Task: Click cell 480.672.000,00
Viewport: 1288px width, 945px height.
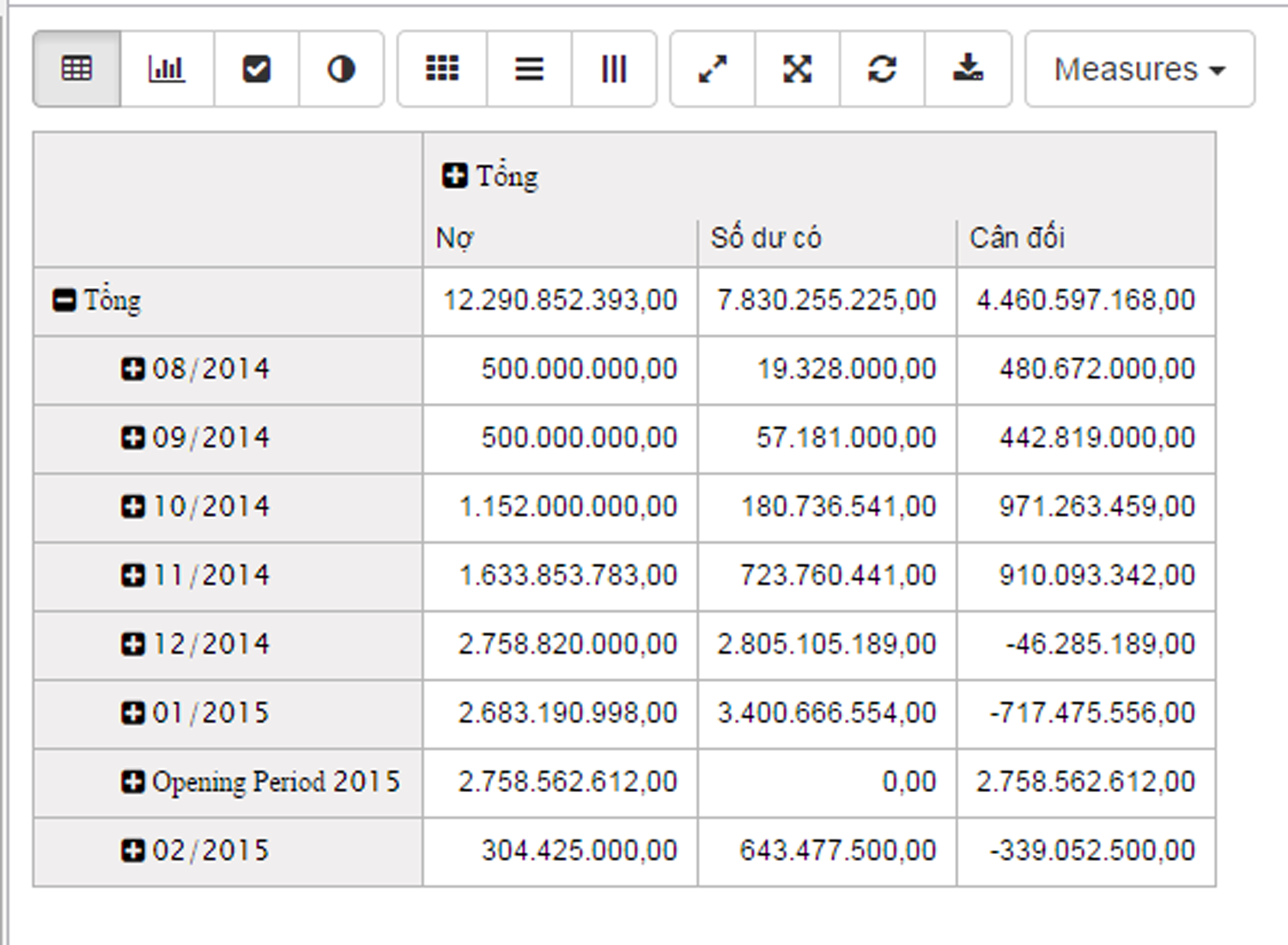Action: (x=1097, y=369)
